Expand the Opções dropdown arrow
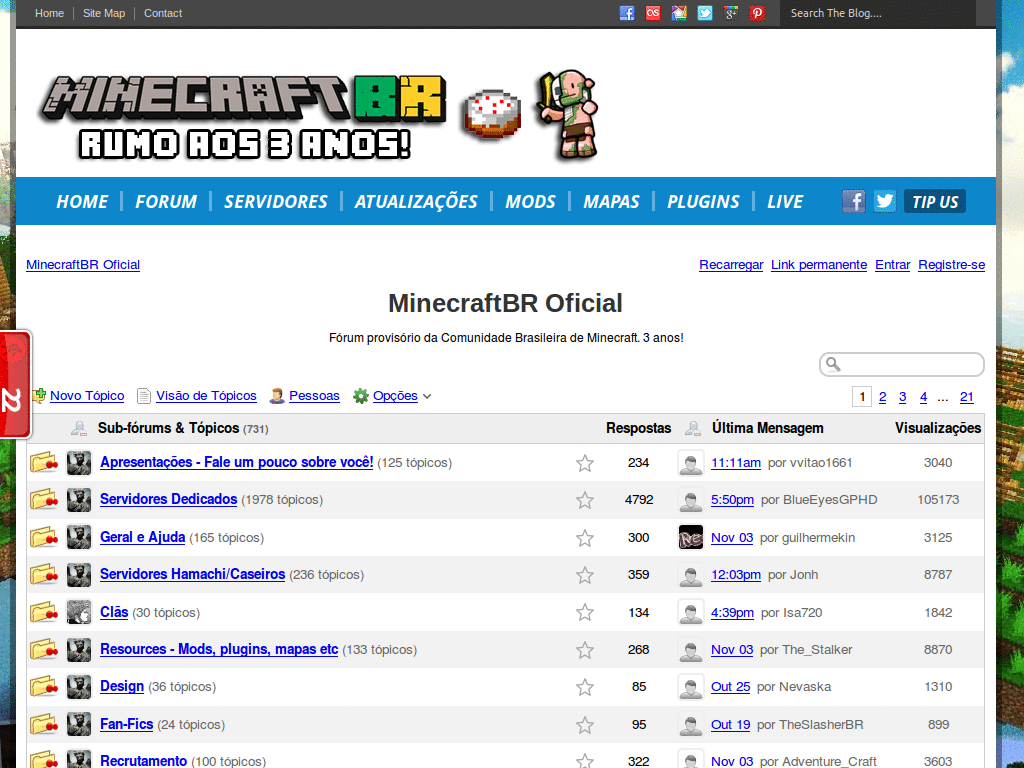The image size is (1024, 768). [x=427, y=396]
